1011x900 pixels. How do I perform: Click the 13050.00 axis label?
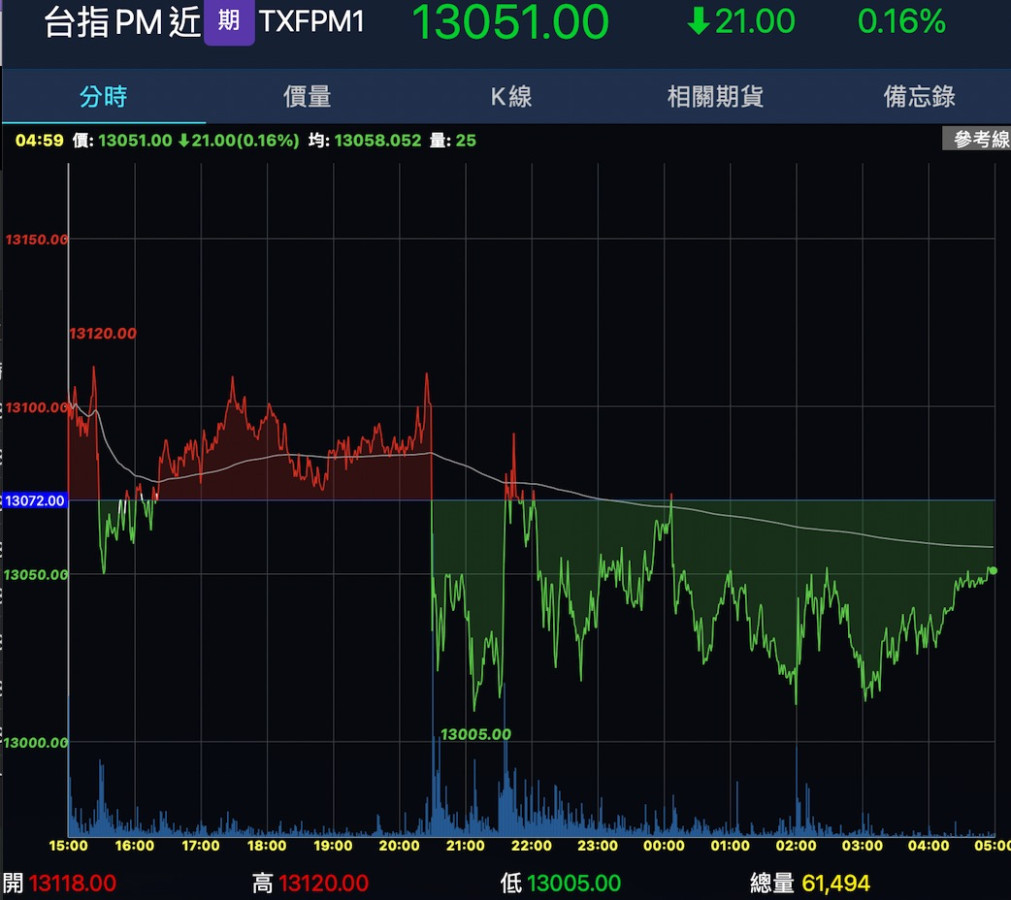[x=35, y=574]
